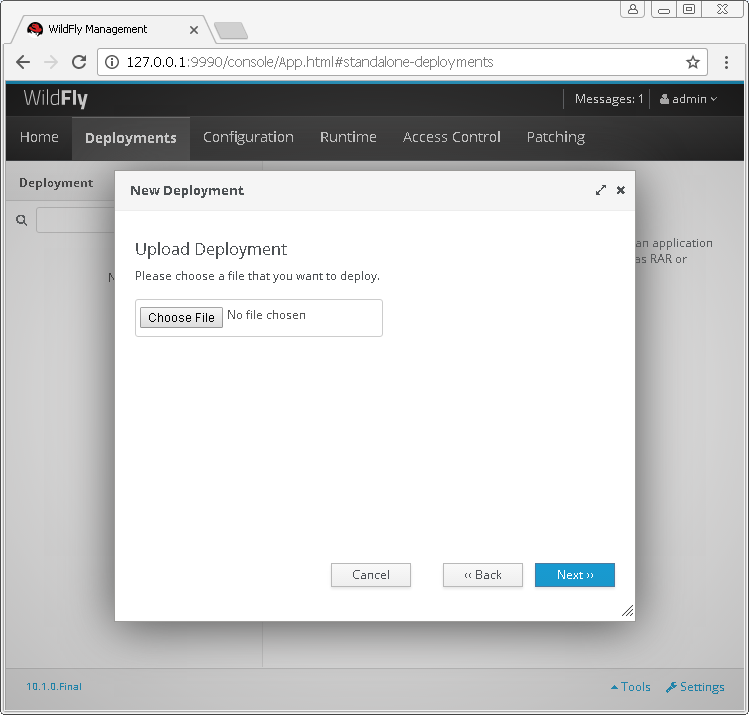Click the Chrome user profile icon

pyautogui.click(x=632, y=9)
